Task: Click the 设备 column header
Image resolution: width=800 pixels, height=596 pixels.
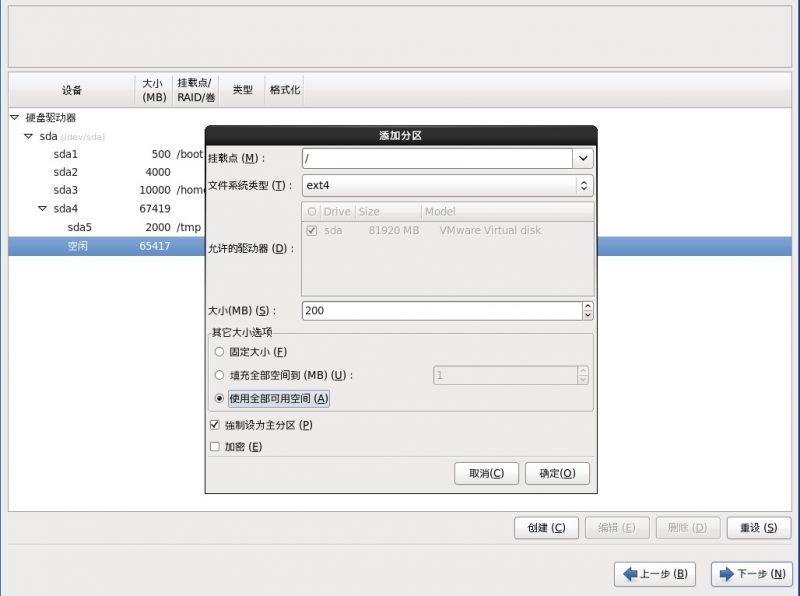Action: point(71,90)
